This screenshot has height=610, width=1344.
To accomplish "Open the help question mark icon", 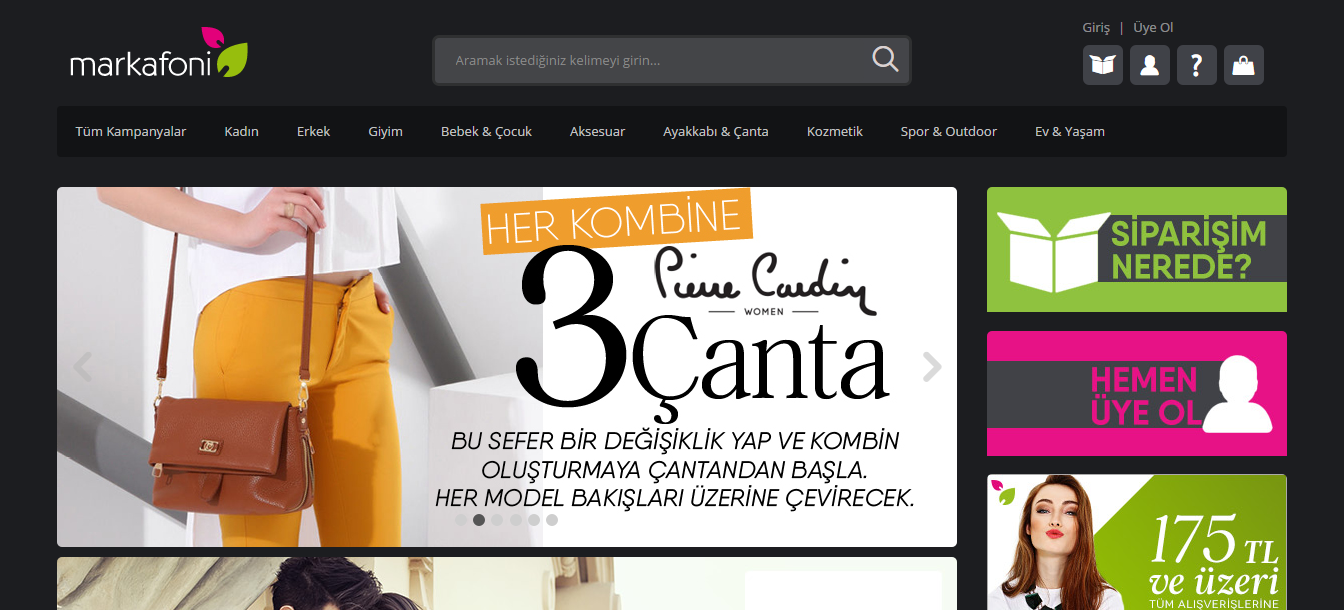I will [1196, 65].
